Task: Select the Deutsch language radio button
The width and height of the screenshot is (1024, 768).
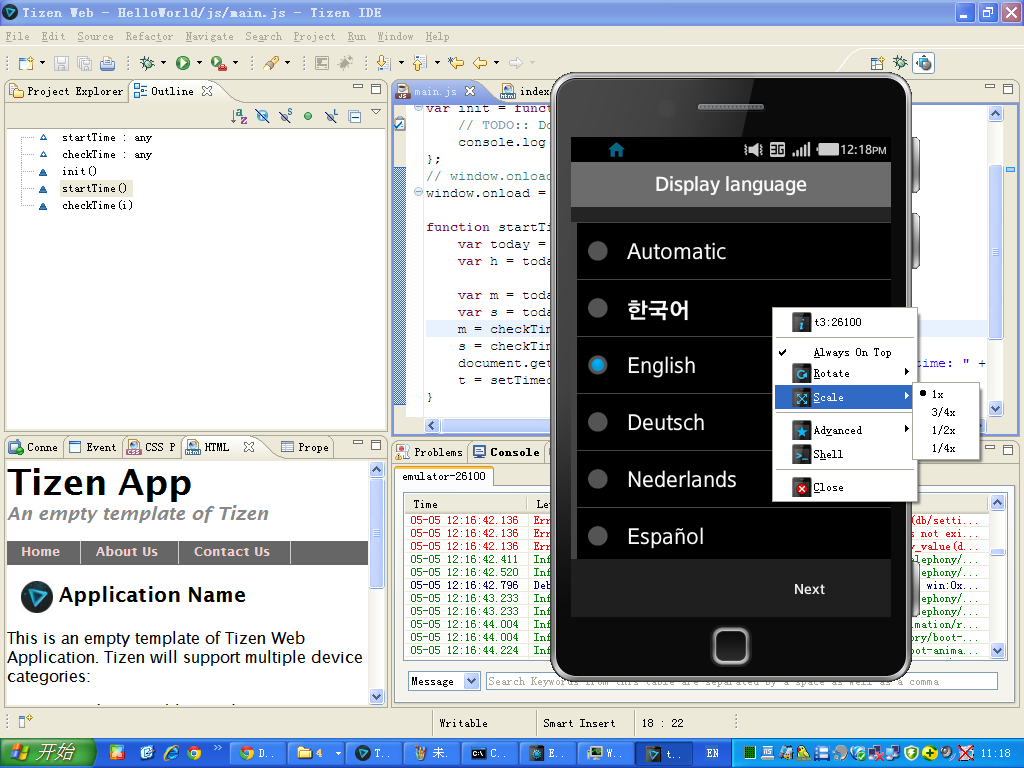Action: pos(598,422)
